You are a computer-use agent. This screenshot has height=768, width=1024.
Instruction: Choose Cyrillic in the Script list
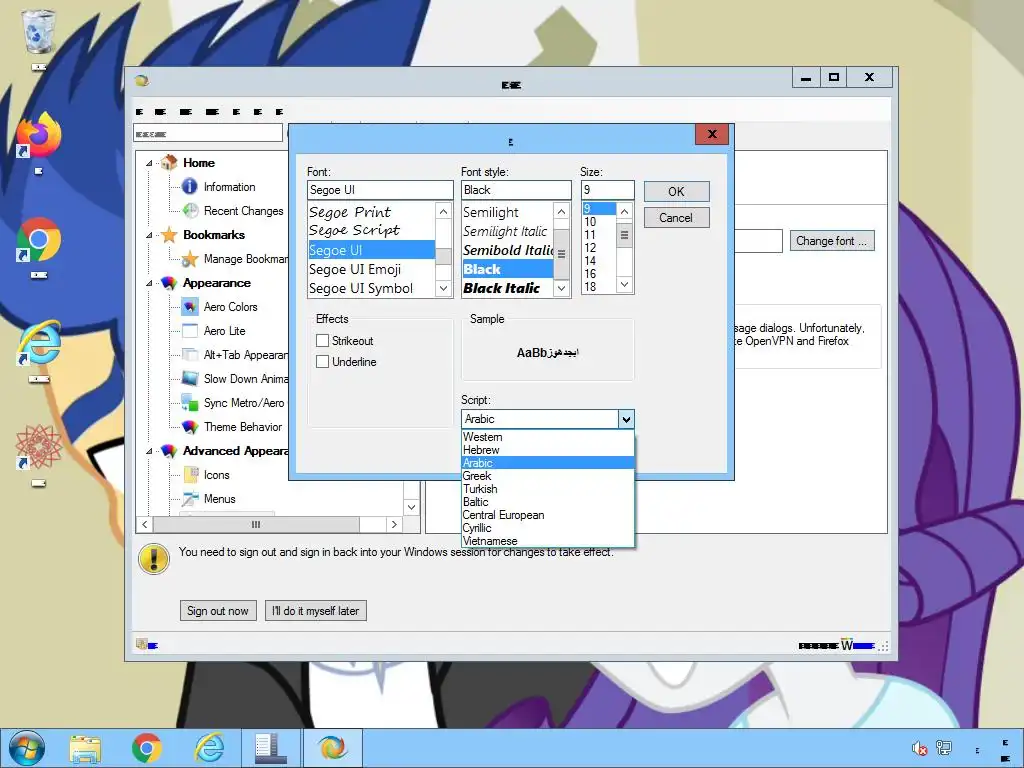point(548,528)
